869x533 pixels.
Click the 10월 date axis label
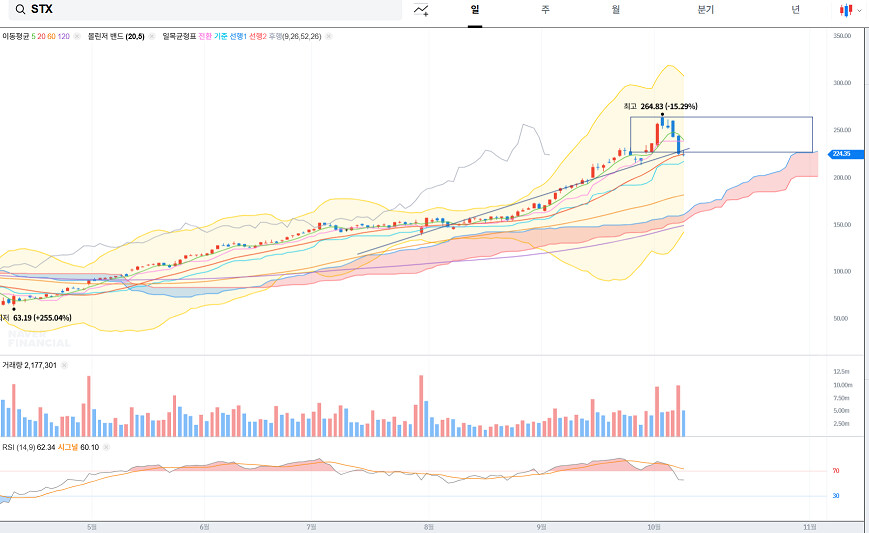(654, 527)
